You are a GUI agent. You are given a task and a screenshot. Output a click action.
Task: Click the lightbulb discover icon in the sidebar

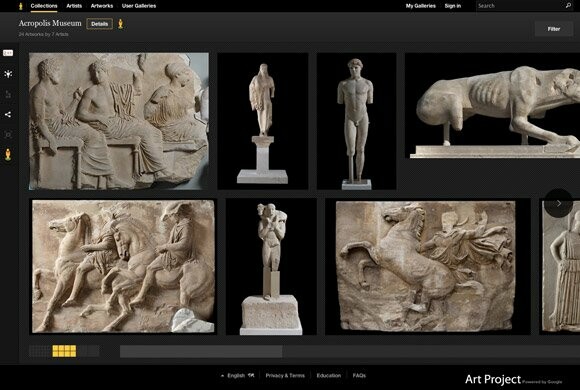pos(8,74)
